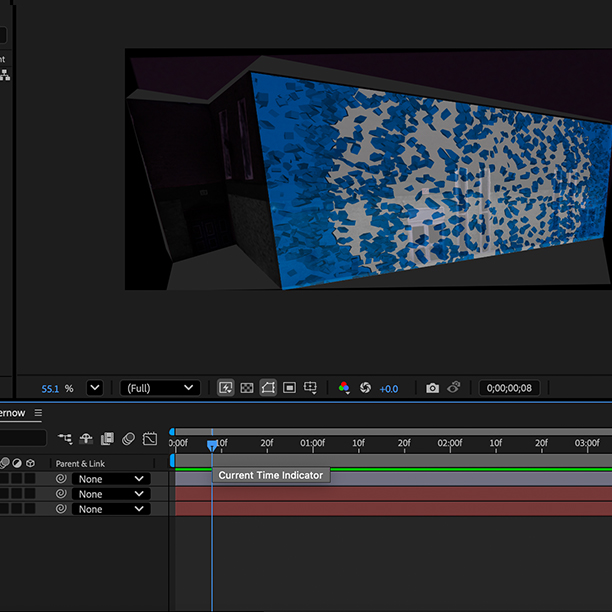Open the Graph Editor icon
The width and height of the screenshot is (612, 612).
pos(150,439)
